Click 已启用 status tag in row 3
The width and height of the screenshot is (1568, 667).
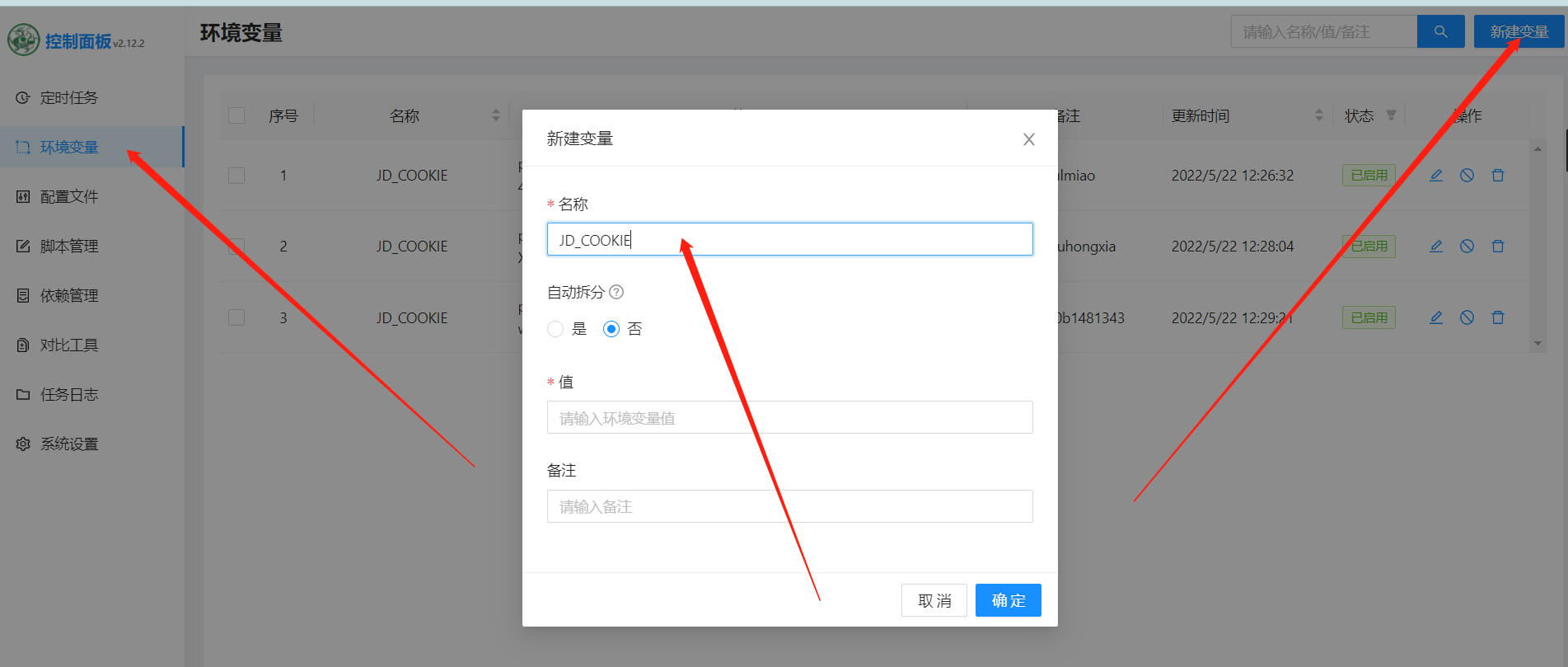1369,317
